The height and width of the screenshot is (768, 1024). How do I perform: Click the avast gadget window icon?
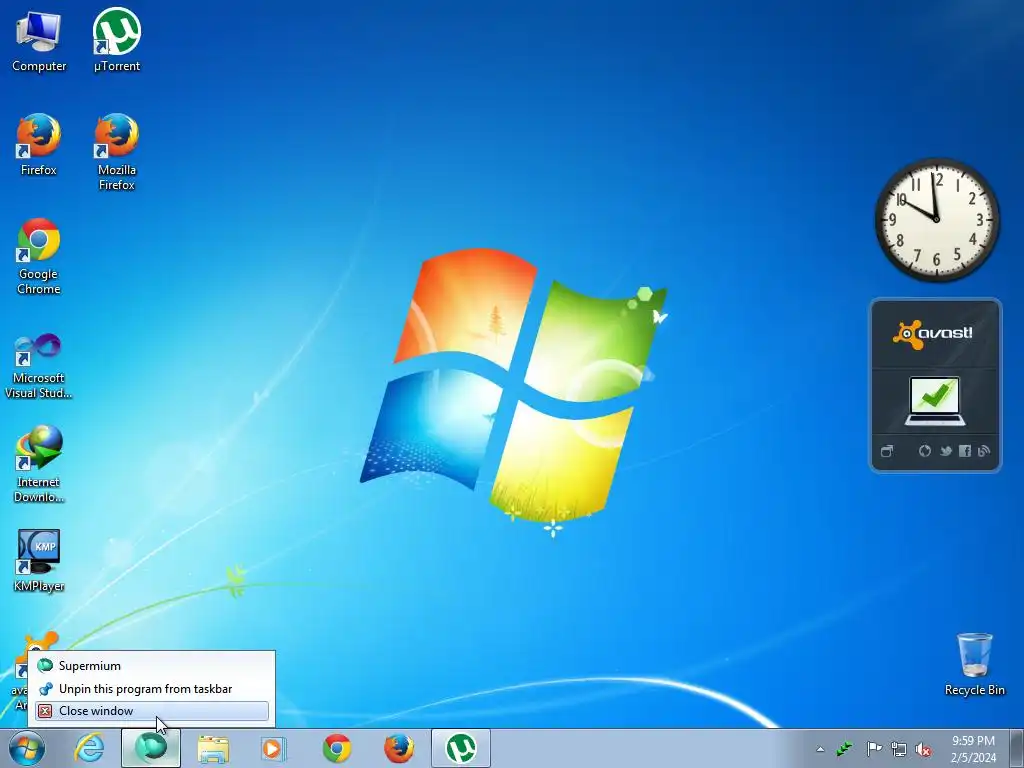(887, 451)
